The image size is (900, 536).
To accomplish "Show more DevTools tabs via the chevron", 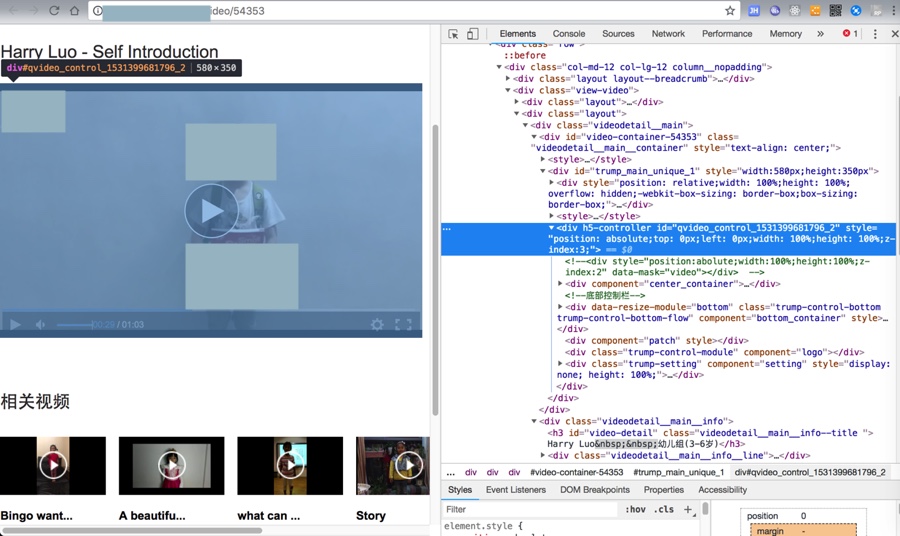I will coord(820,34).
